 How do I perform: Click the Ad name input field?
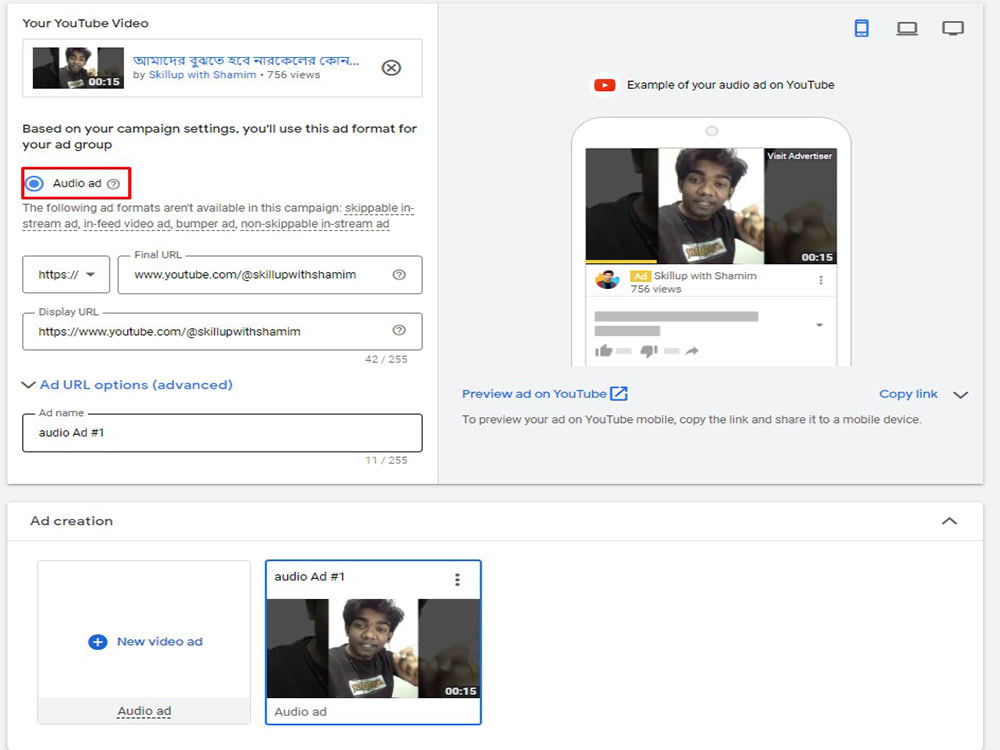pos(222,433)
